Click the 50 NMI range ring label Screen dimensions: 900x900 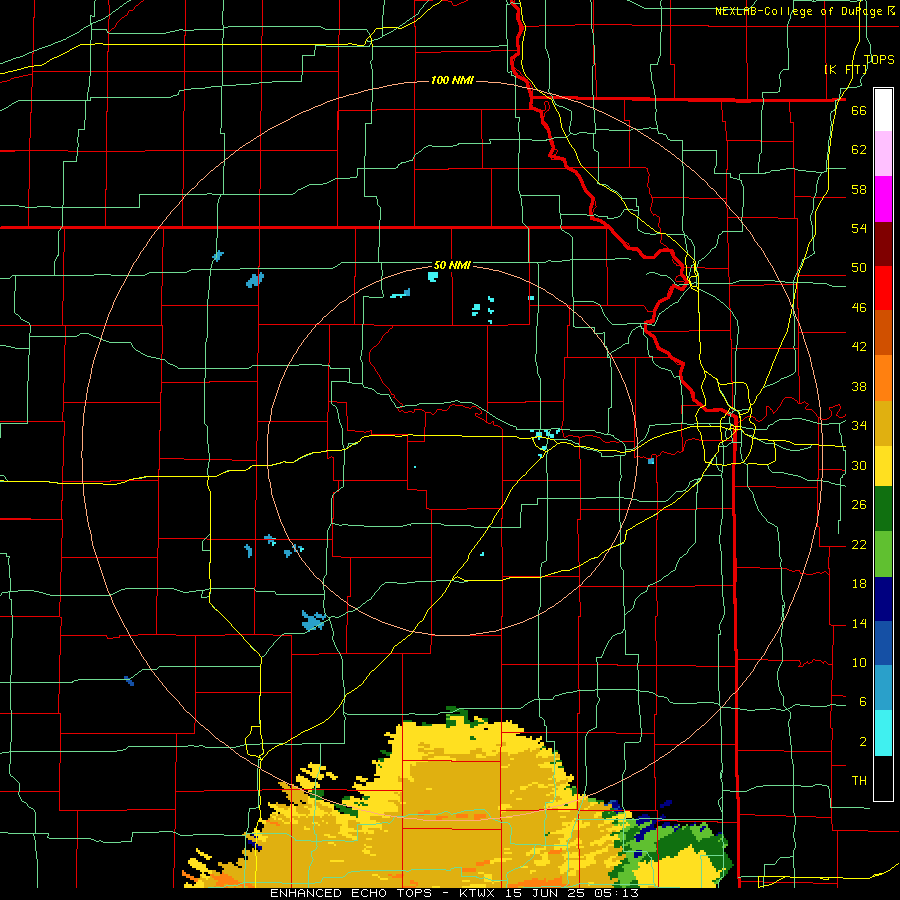(x=452, y=265)
